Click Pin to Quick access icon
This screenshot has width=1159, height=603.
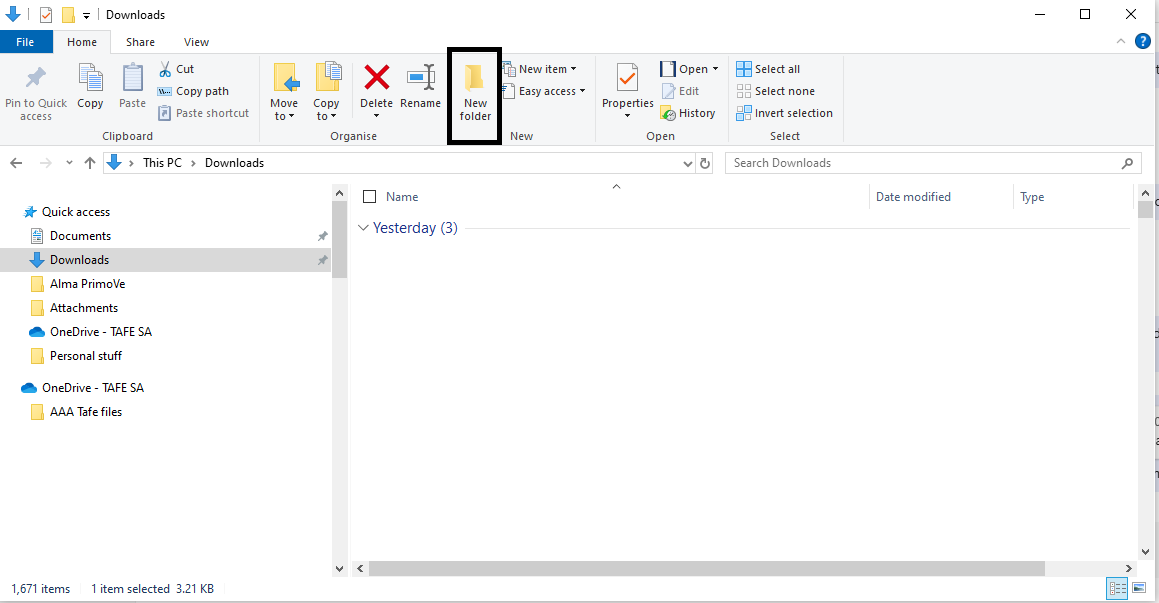tap(36, 80)
